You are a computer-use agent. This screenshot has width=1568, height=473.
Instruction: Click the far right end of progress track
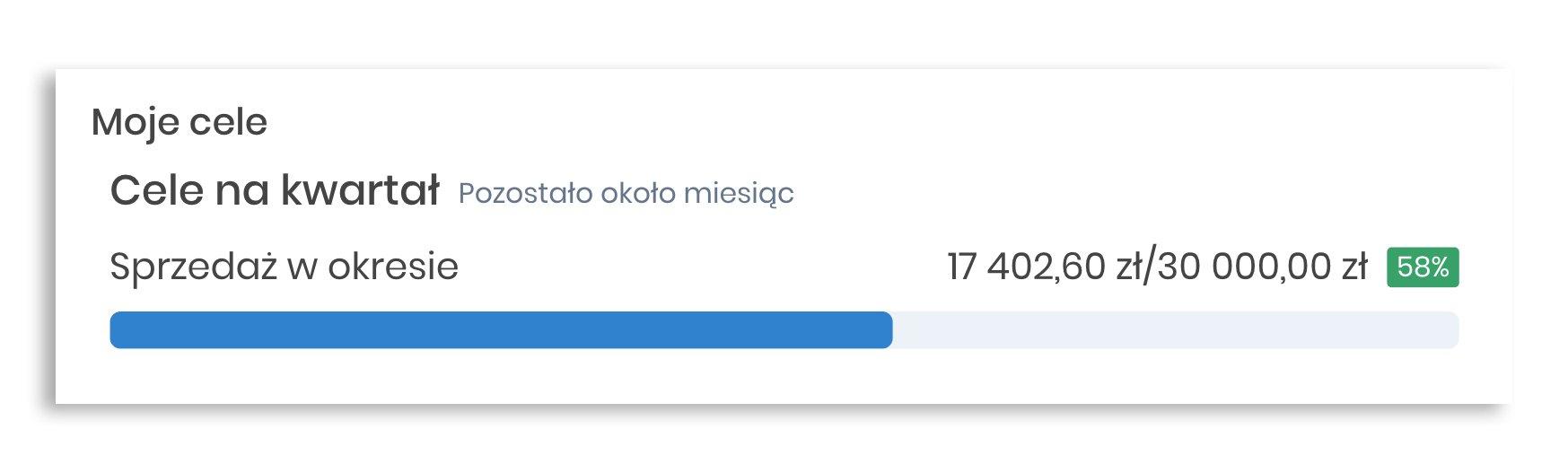pyautogui.click(x=1451, y=330)
